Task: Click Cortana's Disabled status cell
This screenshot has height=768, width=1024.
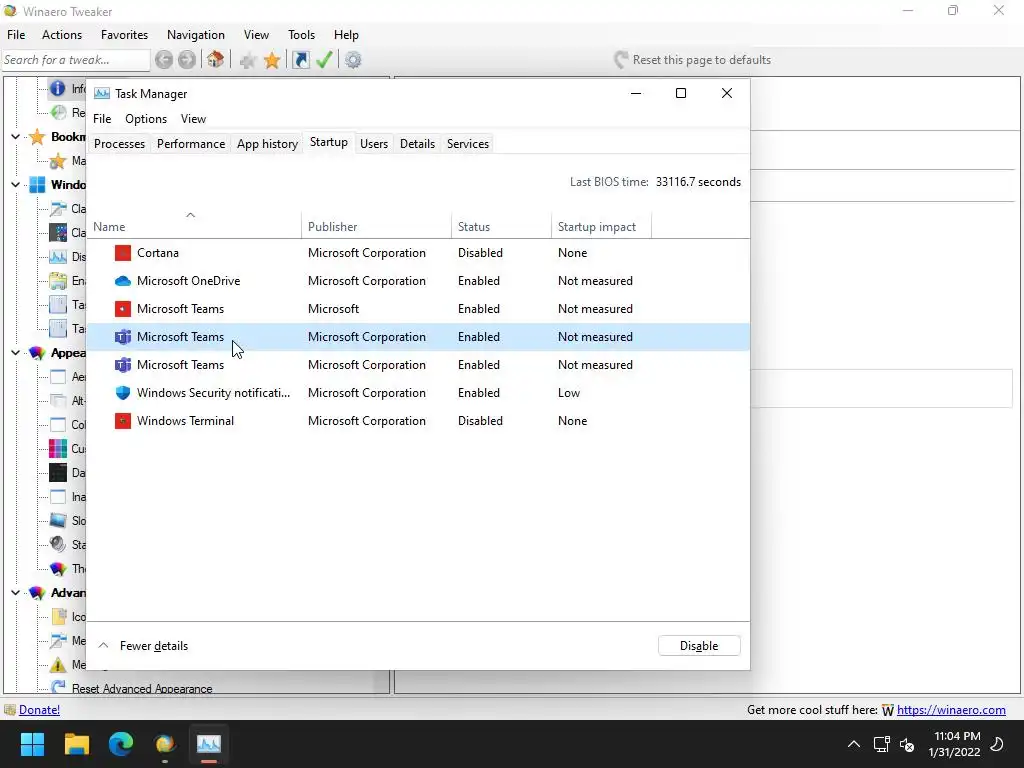Action: coord(480,253)
